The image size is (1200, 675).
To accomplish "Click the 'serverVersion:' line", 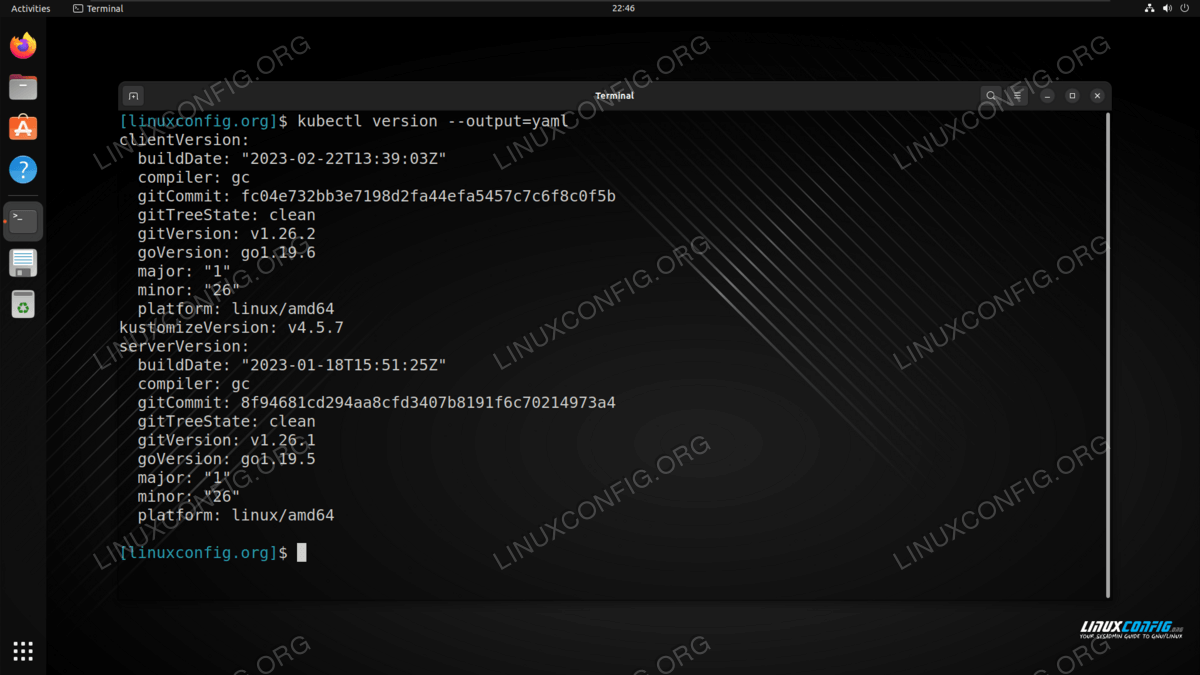I will [184, 346].
